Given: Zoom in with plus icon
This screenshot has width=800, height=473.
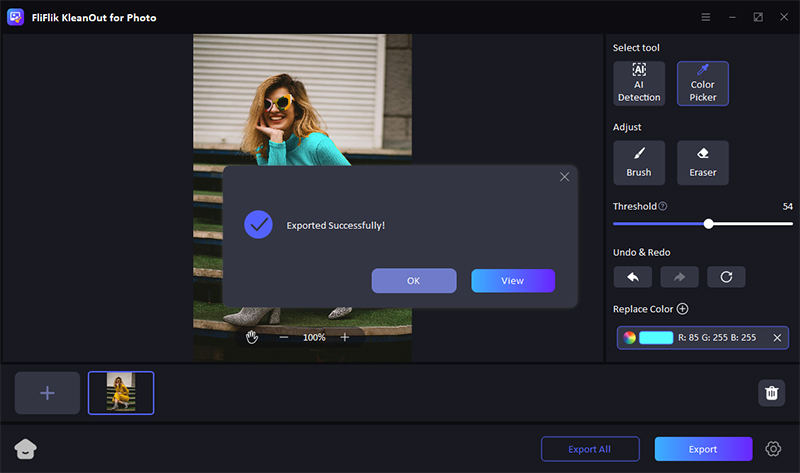Looking at the screenshot, I should [x=345, y=337].
